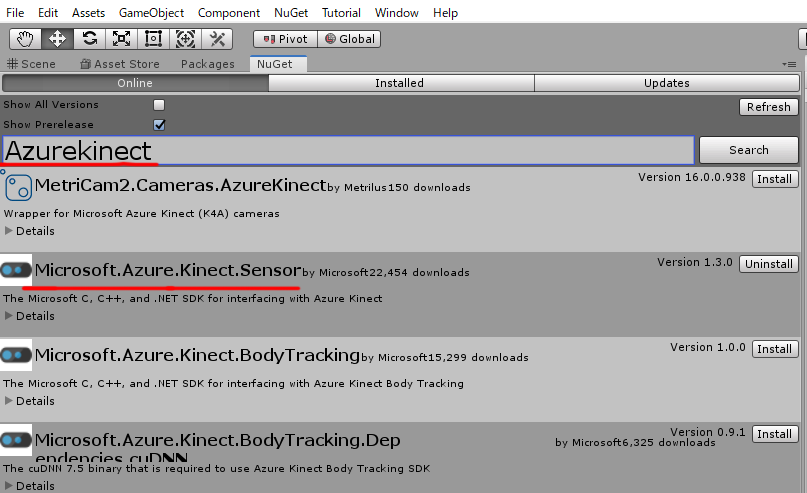Uninstall Microsoft.Azure.Kinect.Sensor package

coord(769,264)
